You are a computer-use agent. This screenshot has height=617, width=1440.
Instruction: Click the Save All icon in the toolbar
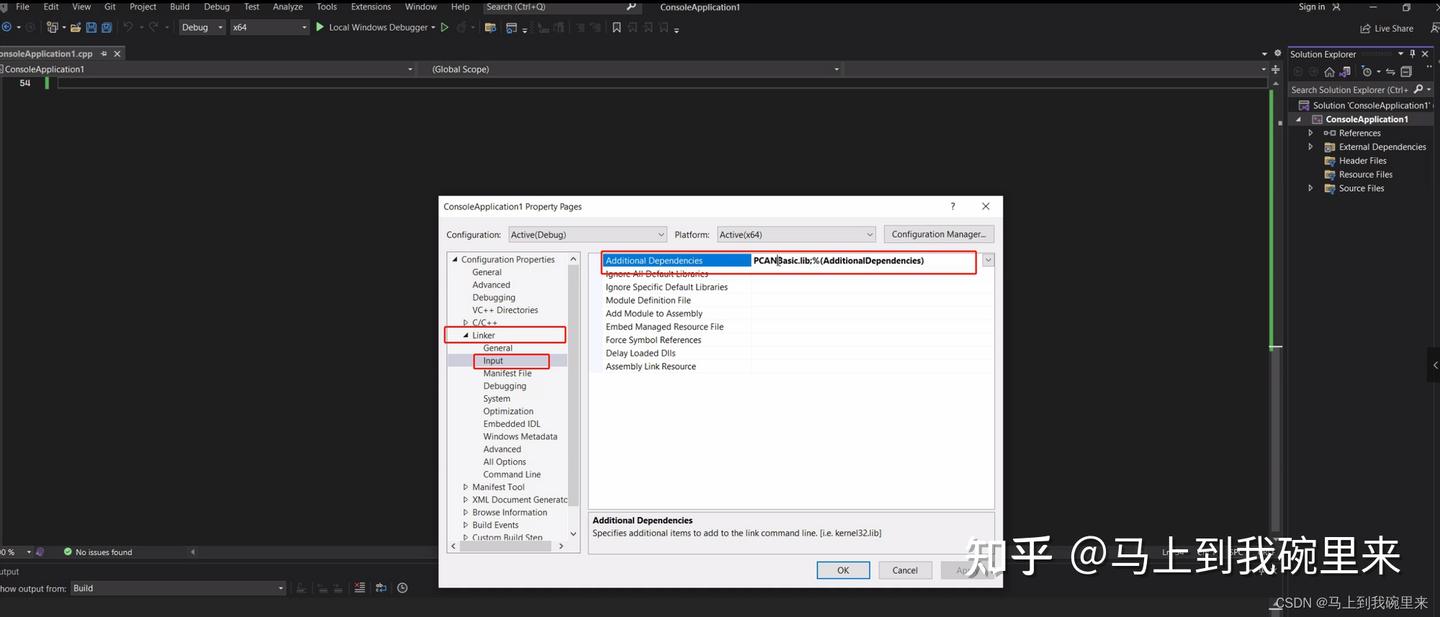pos(106,27)
